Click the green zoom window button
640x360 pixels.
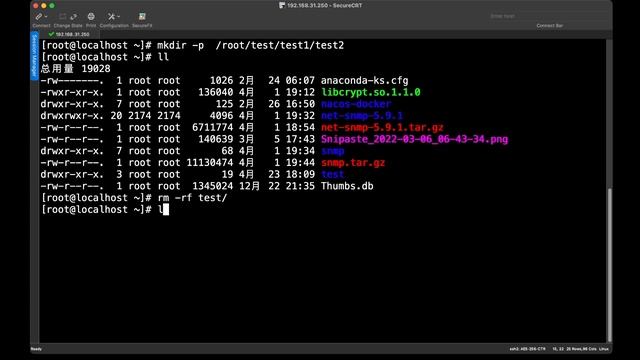coord(52,6)
